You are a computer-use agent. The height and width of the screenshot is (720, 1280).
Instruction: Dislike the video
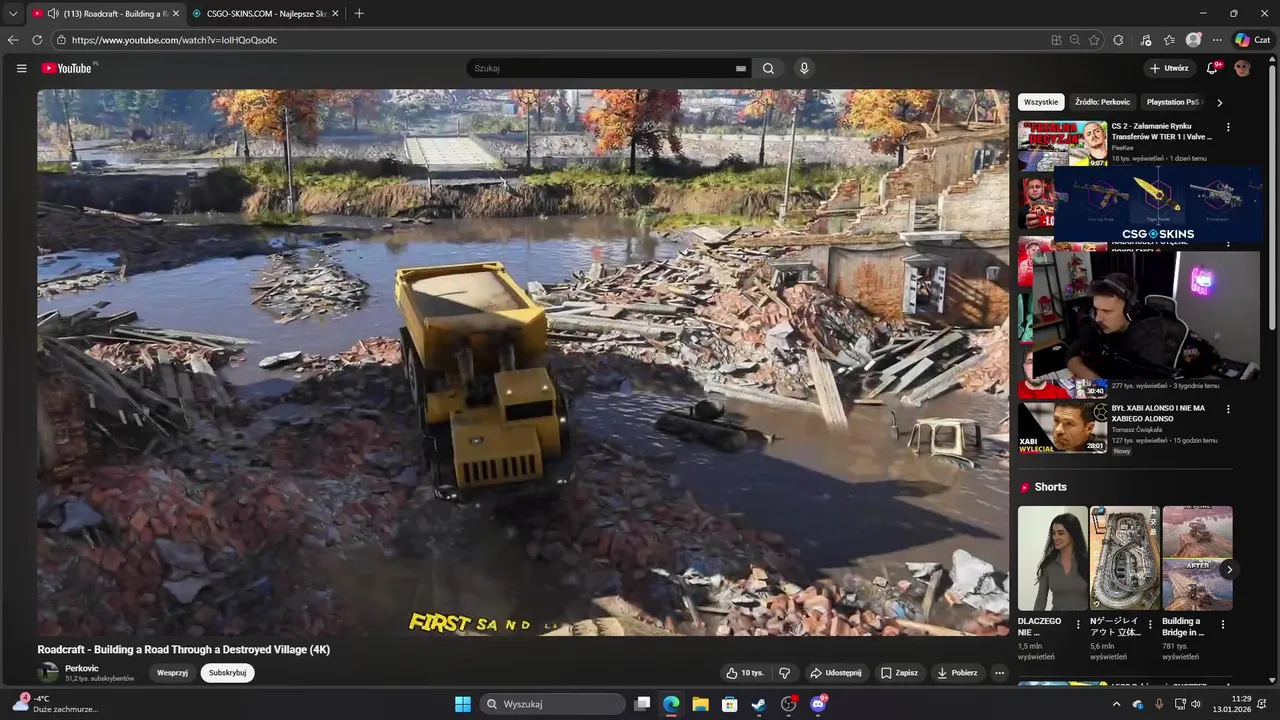pyautogui.click(x=785, y=673)
